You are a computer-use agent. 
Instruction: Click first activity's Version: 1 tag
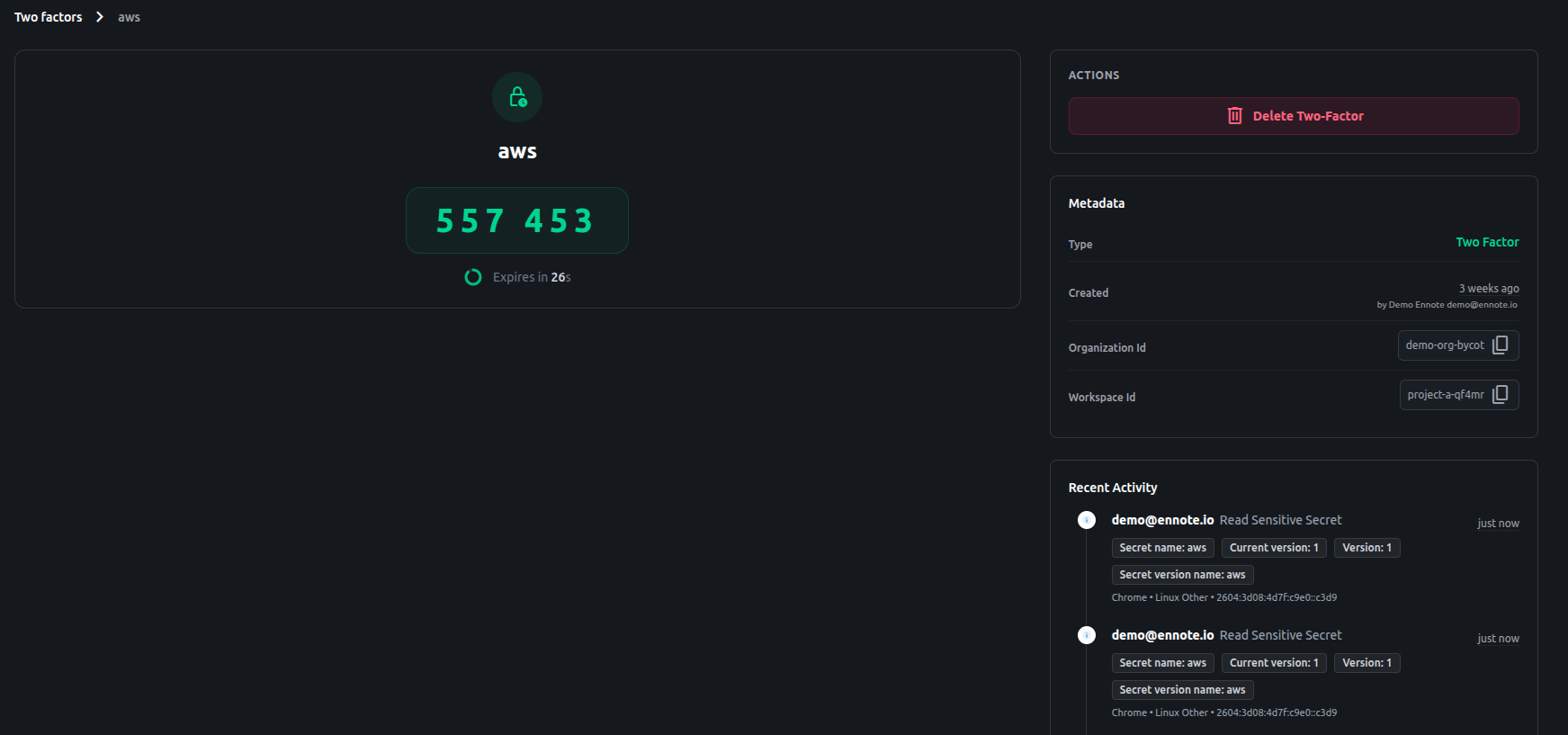click(1367, 548)
